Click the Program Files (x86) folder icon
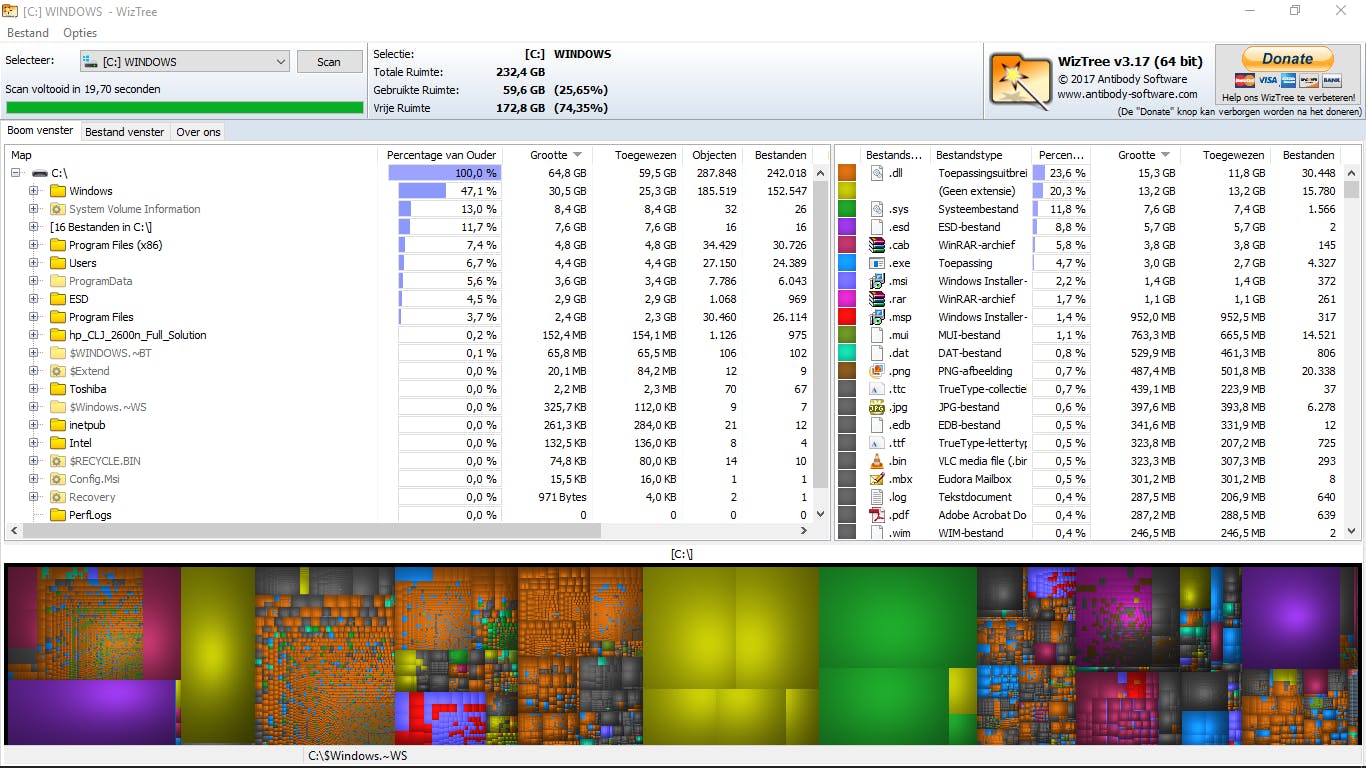Image resolution: width=1366 pixels, height=768 pixels. (58, 245)
